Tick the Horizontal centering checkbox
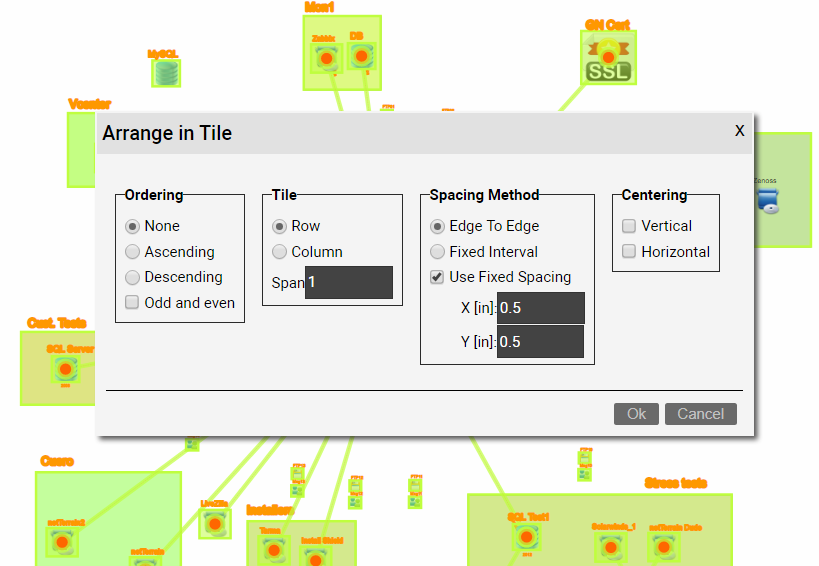 629,252
